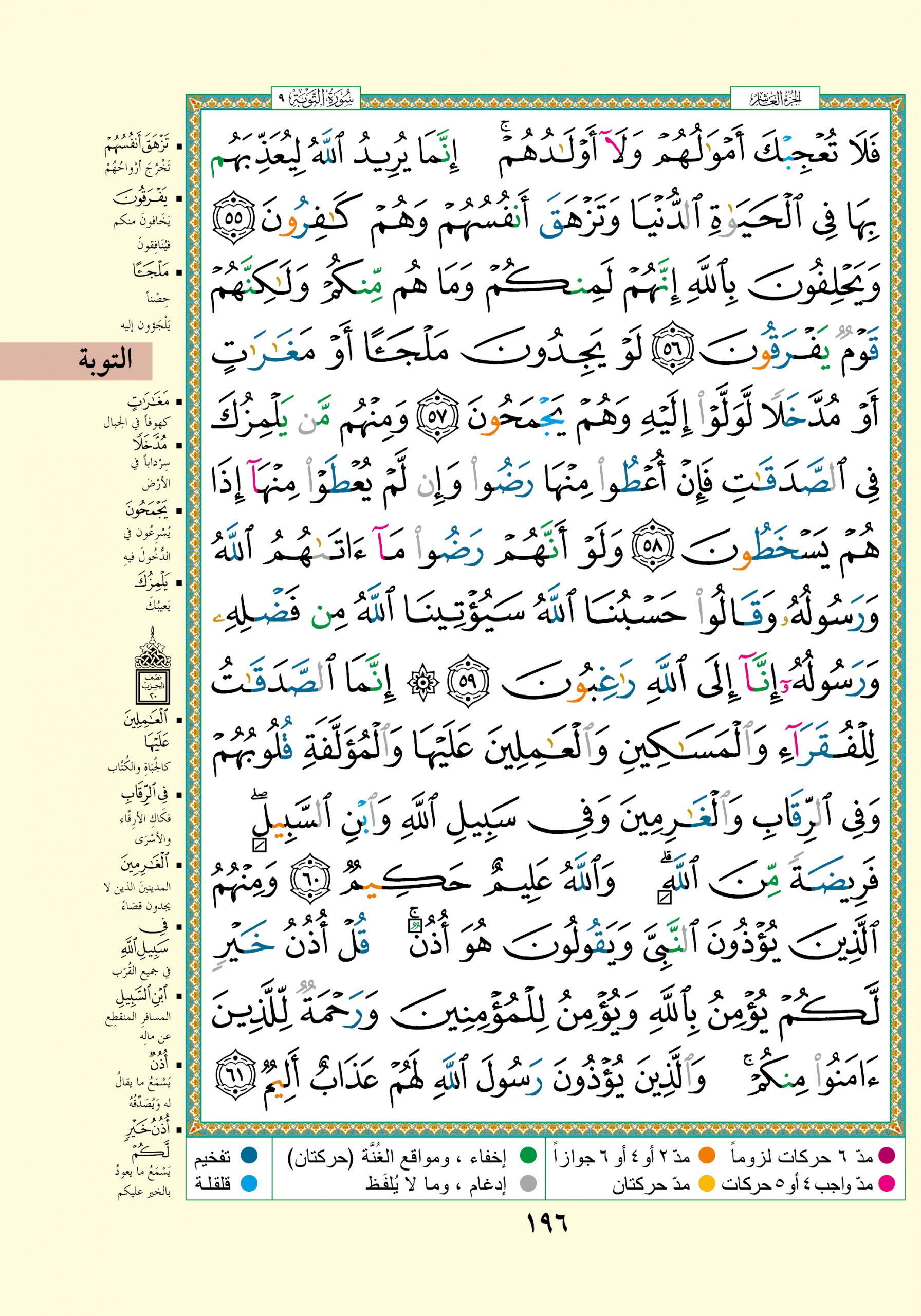Image resolution: width=921 pixels, height=1316 pixels.
Task: Click the verse 55 end marker
Action: 233,220
